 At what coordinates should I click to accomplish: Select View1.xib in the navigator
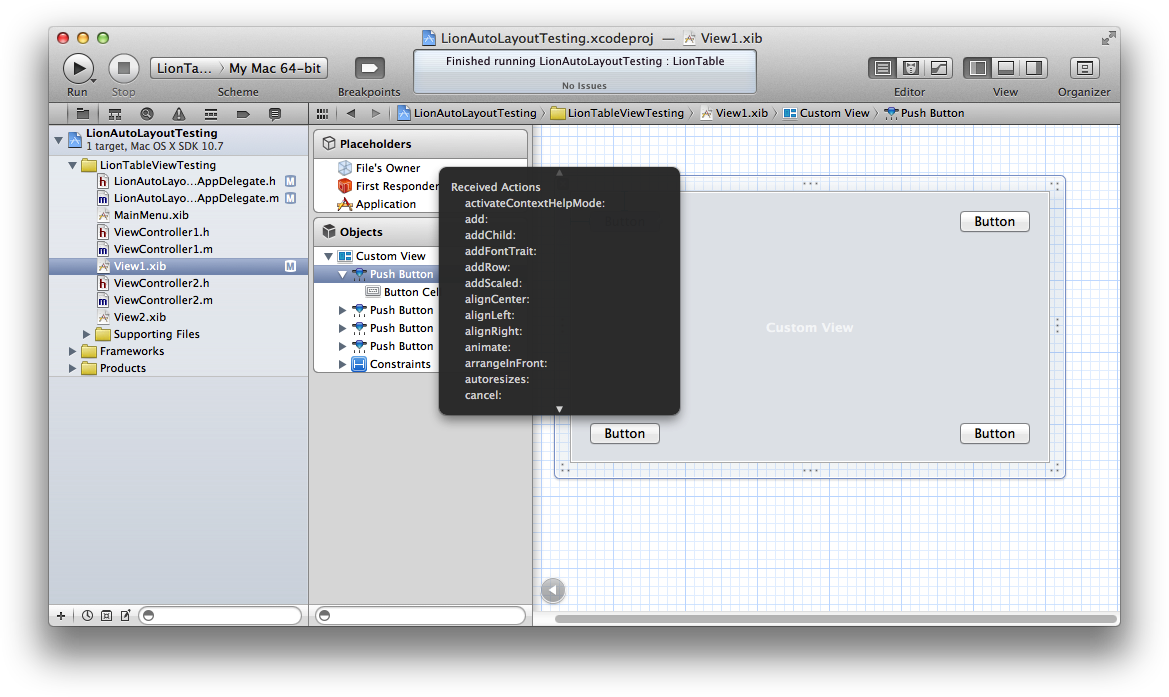tap(179, 266)
